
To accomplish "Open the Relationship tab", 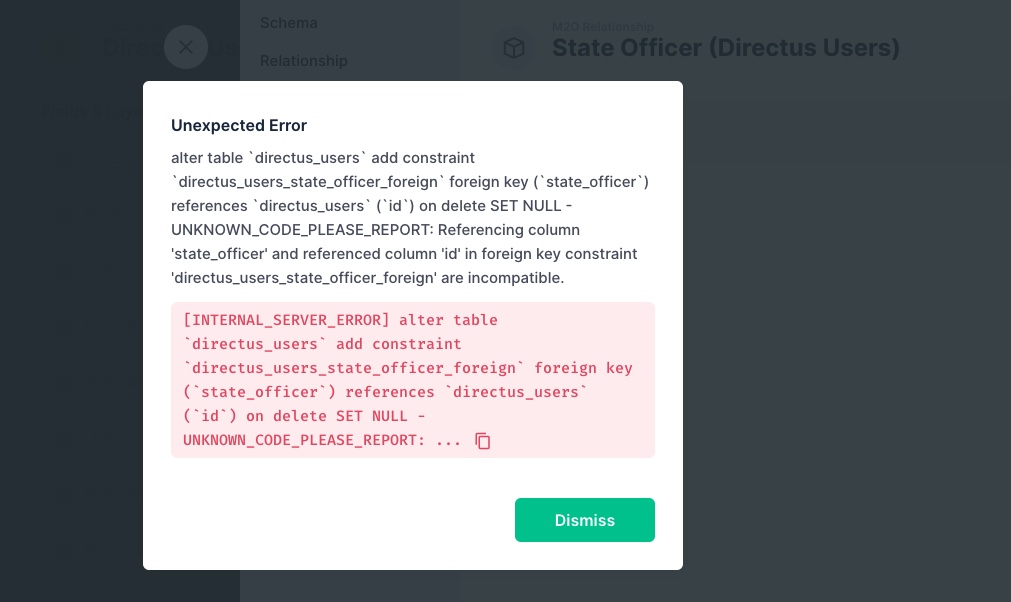I will click(x=303, y=61).
